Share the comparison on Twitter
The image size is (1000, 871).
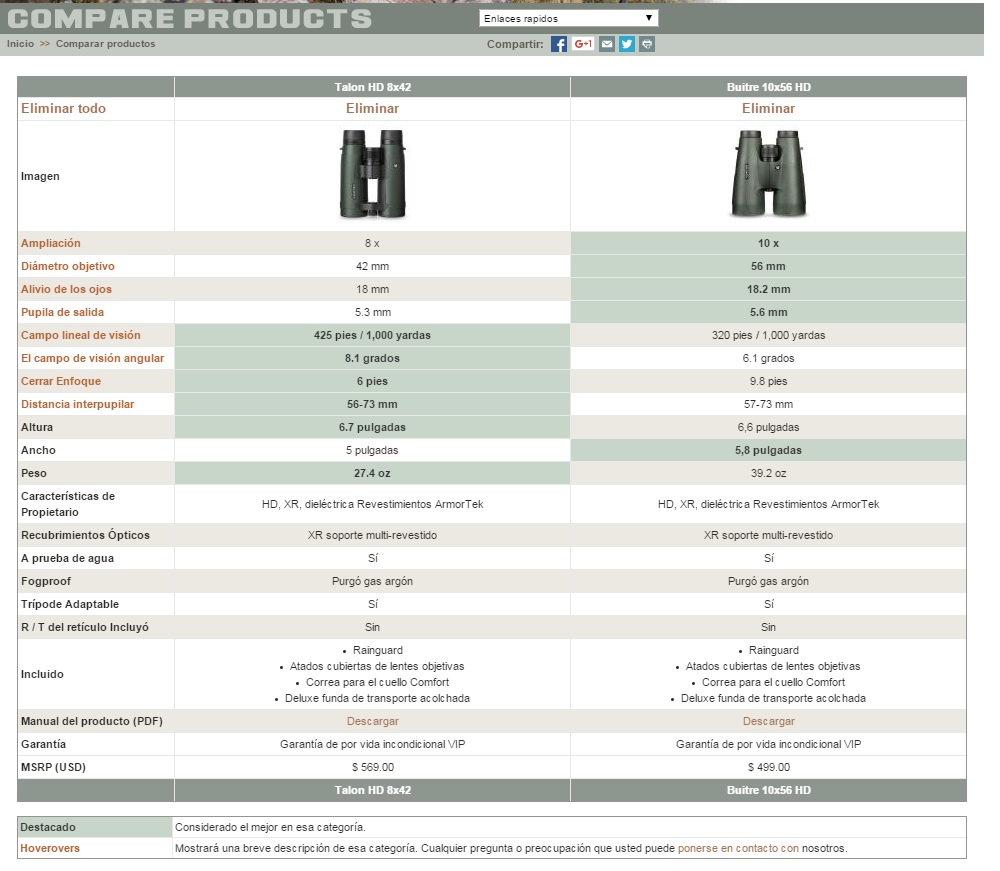[x=627, y=44]
